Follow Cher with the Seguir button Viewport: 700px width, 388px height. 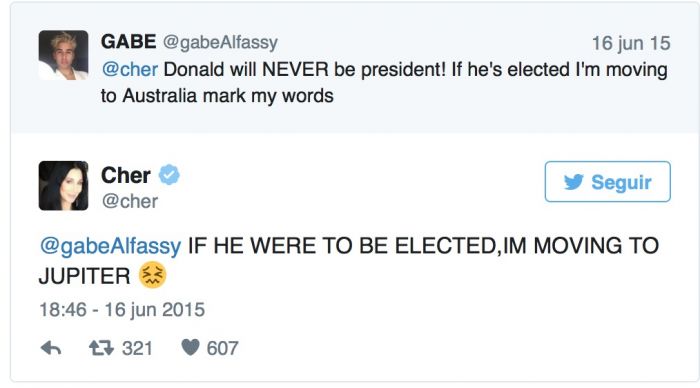pyautogui.click(x=607, y=182)
